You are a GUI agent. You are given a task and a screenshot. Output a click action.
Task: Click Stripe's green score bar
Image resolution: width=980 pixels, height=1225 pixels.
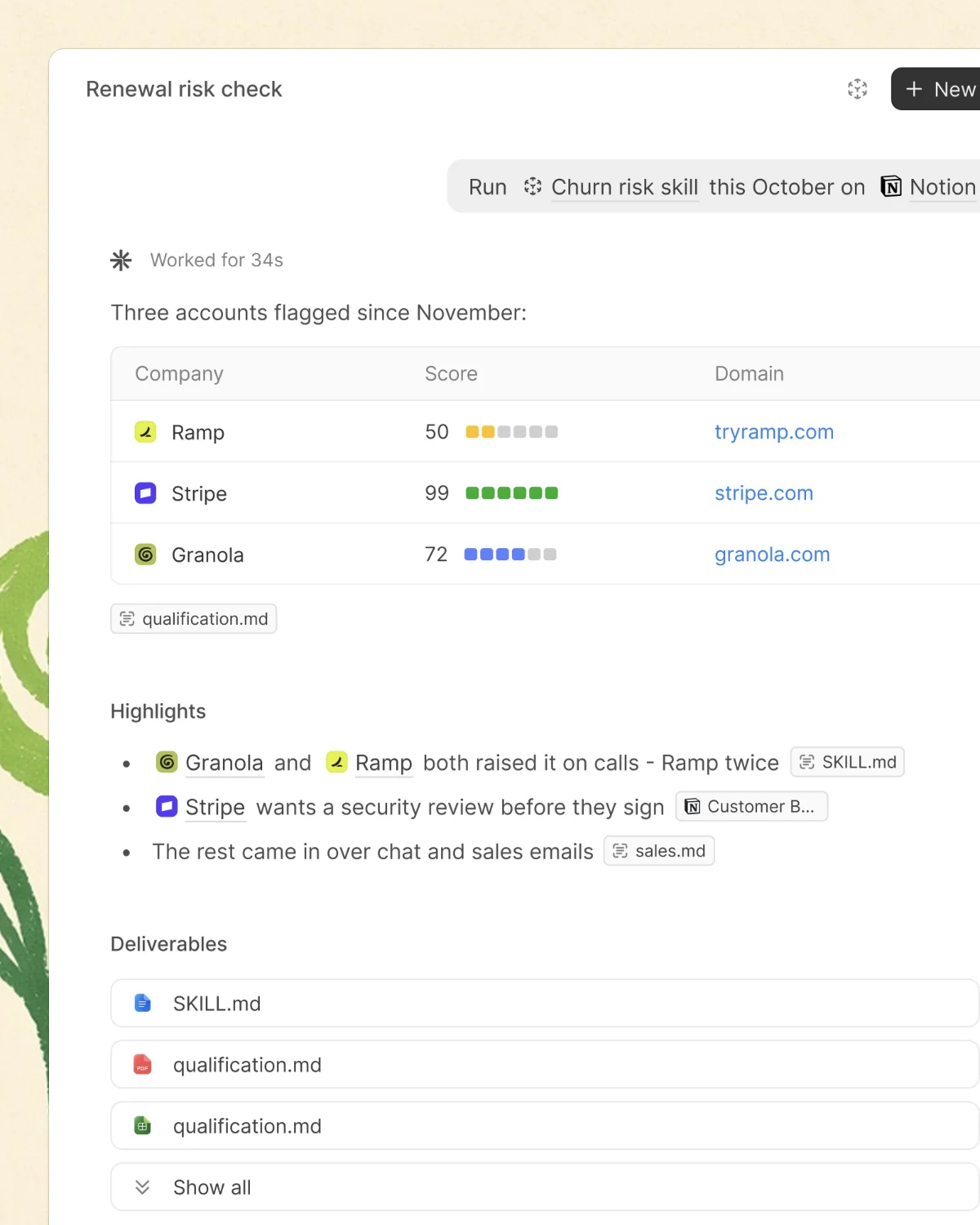(511, 493)
